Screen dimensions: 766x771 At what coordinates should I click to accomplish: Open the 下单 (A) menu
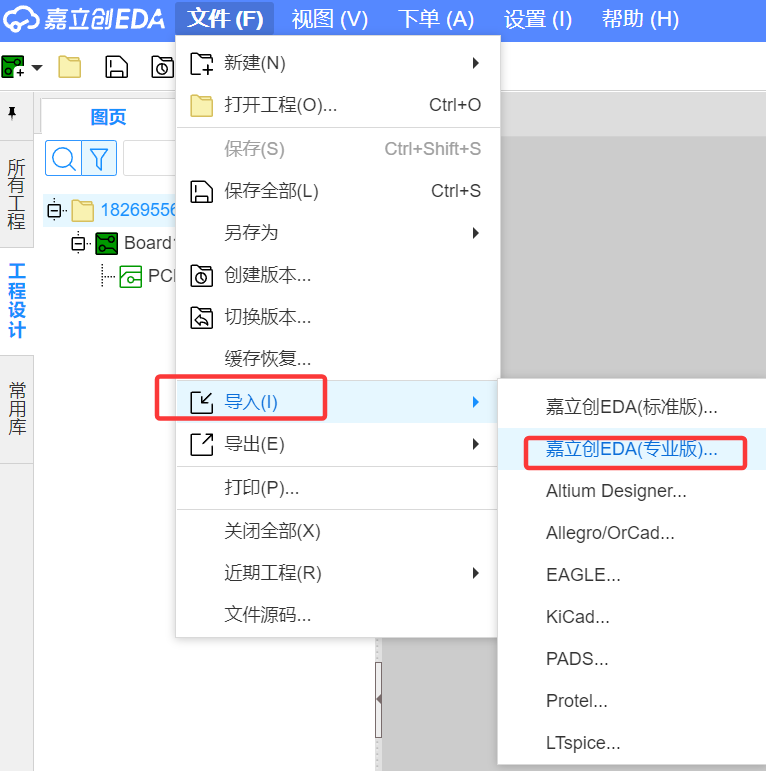pos(436,19)
